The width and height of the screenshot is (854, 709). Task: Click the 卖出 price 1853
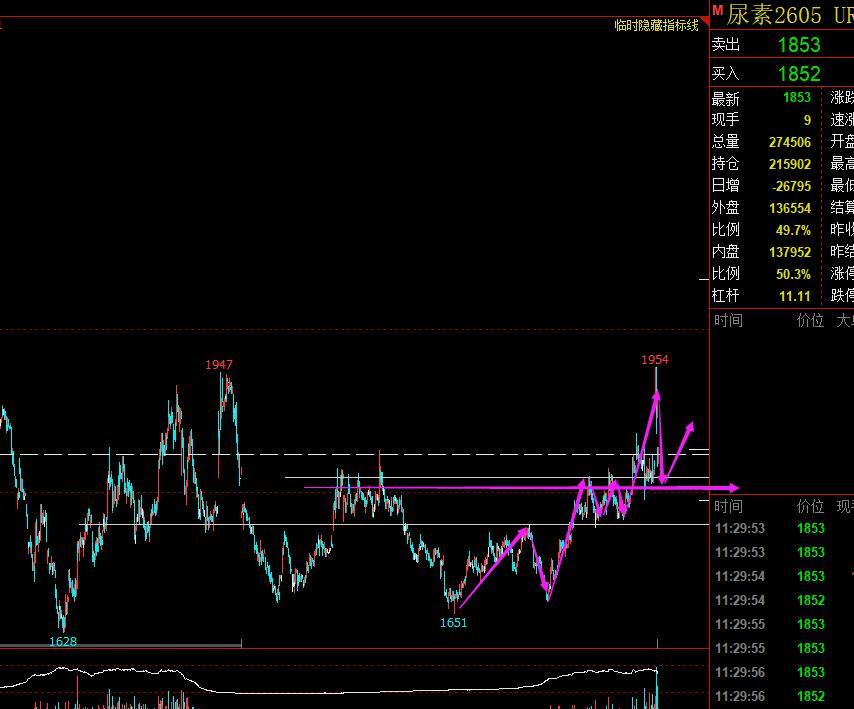pyautogui.click(x=799, y=45)
